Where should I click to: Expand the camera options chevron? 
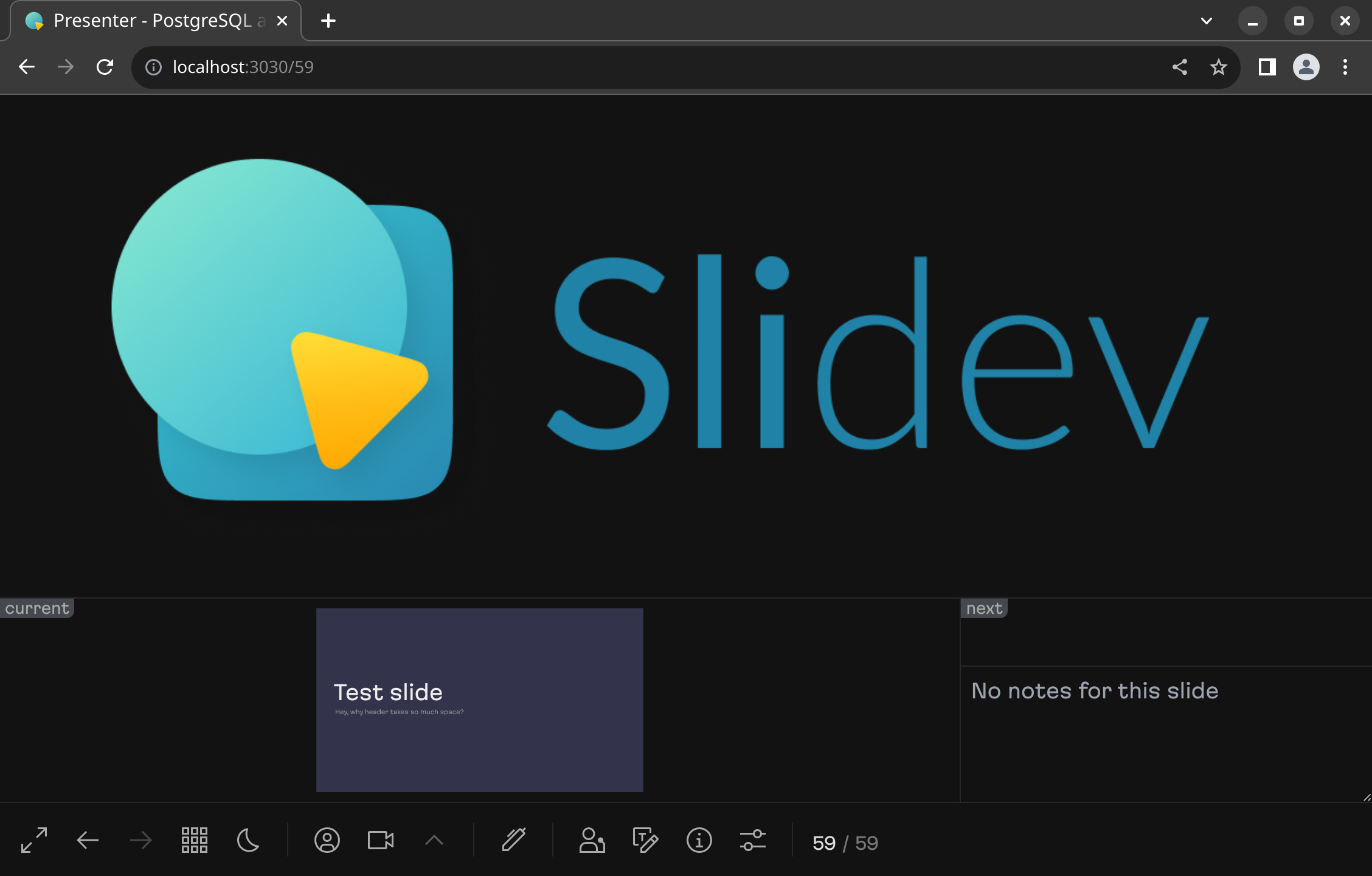pos(435,840)
